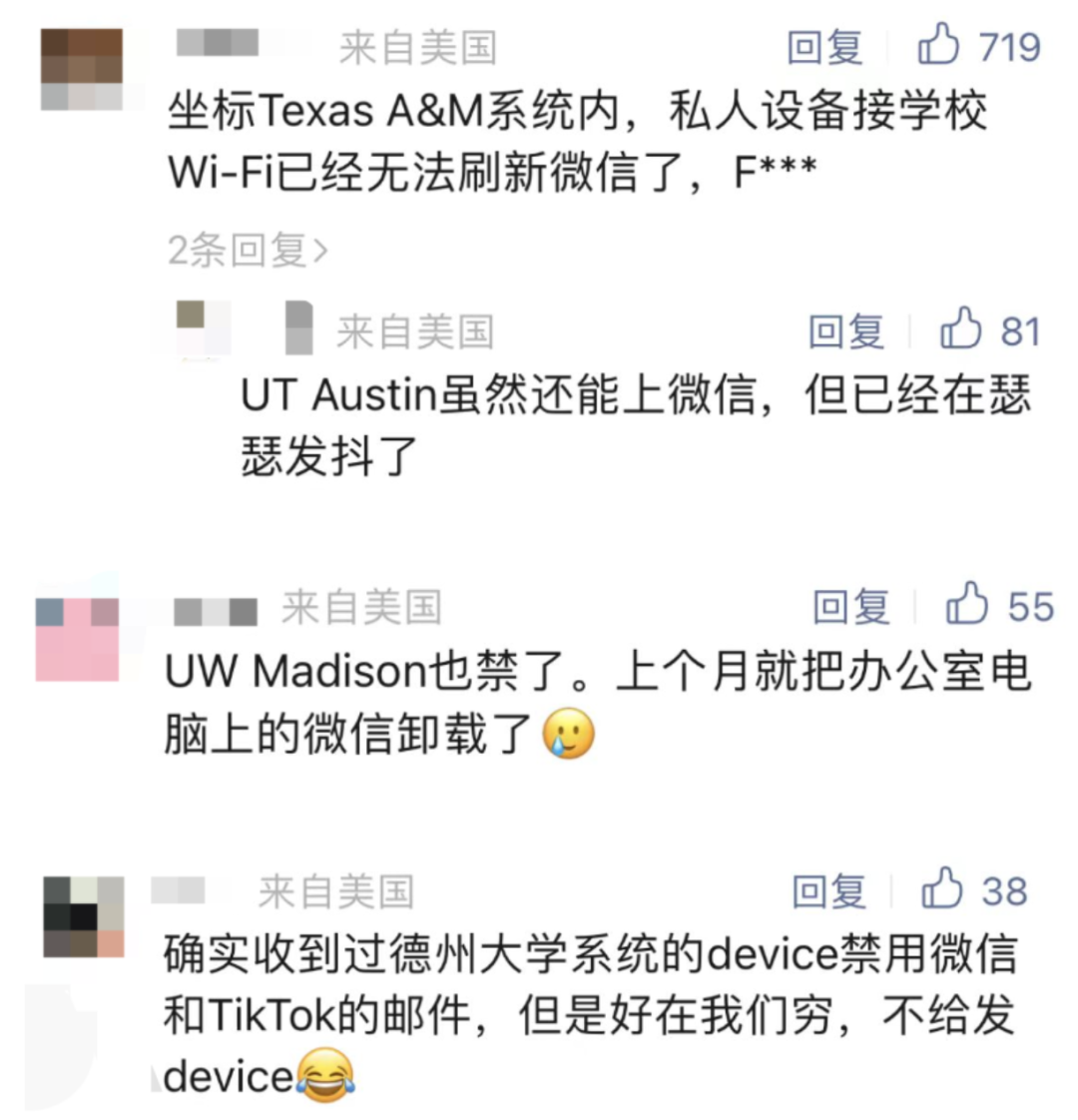Reply to the UW Madison comment via 回复
The image size is (1078, 1120).
click(x=850, y=607)
